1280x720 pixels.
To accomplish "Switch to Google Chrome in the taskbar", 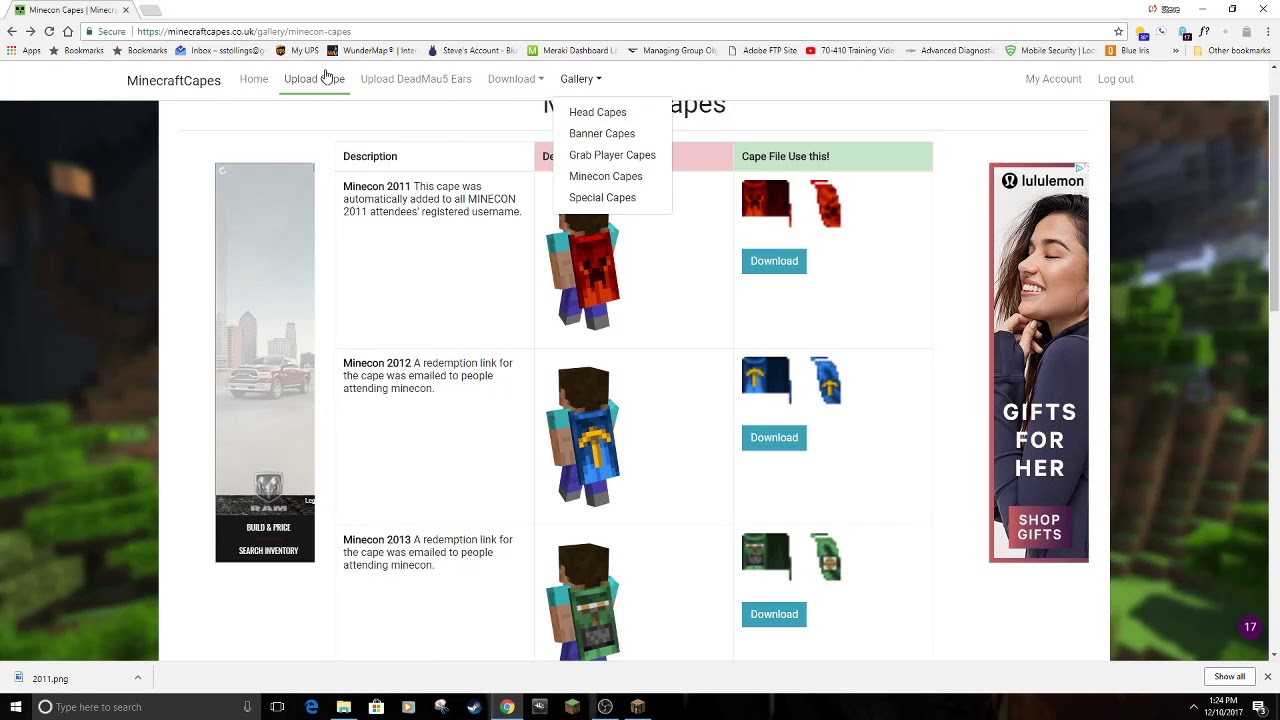I will click(507, 707).
